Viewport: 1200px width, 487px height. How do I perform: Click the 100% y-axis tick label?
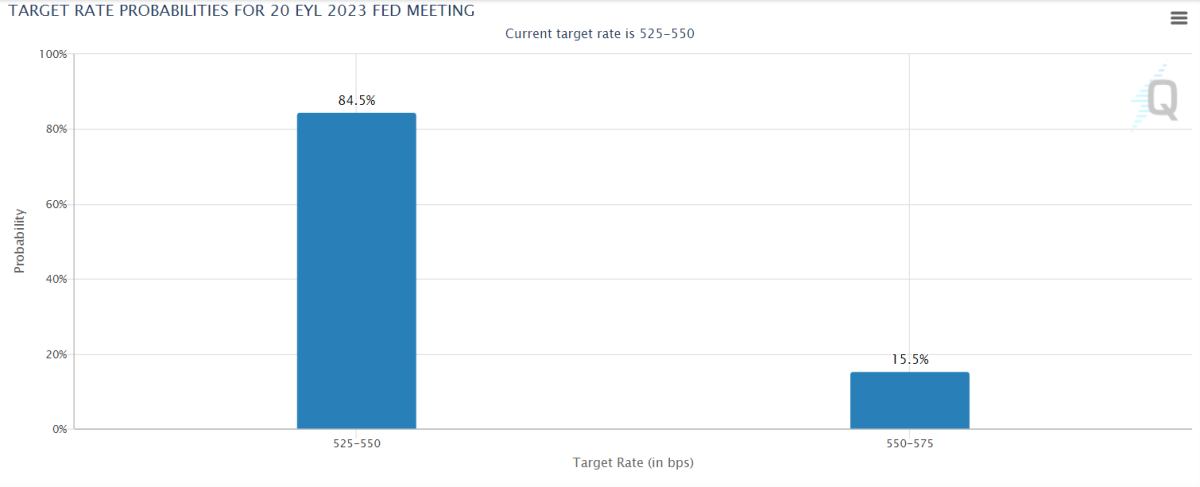(51, 54)
